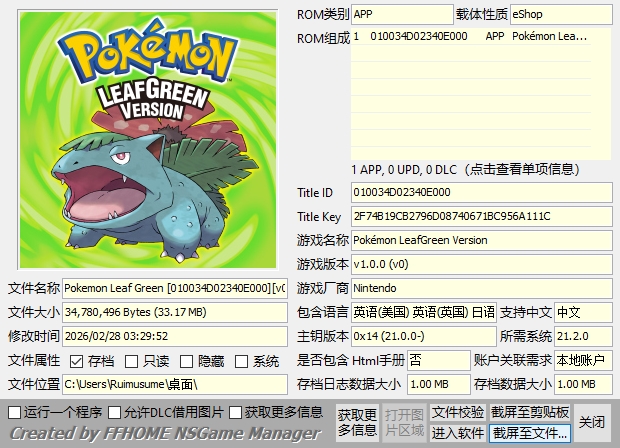Click 截屏至剪贴板 button
This screenshot has width=620, height=448.
530,412
